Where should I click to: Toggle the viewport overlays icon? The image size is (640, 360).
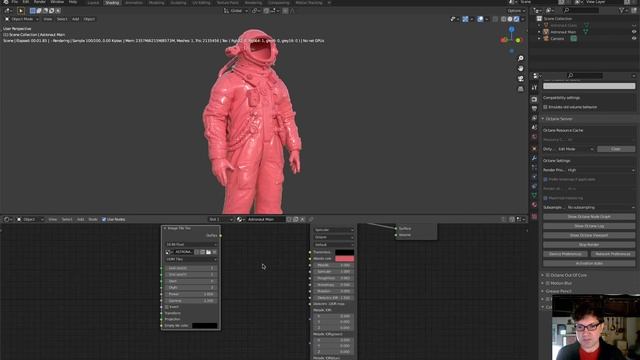coord(480,19)
